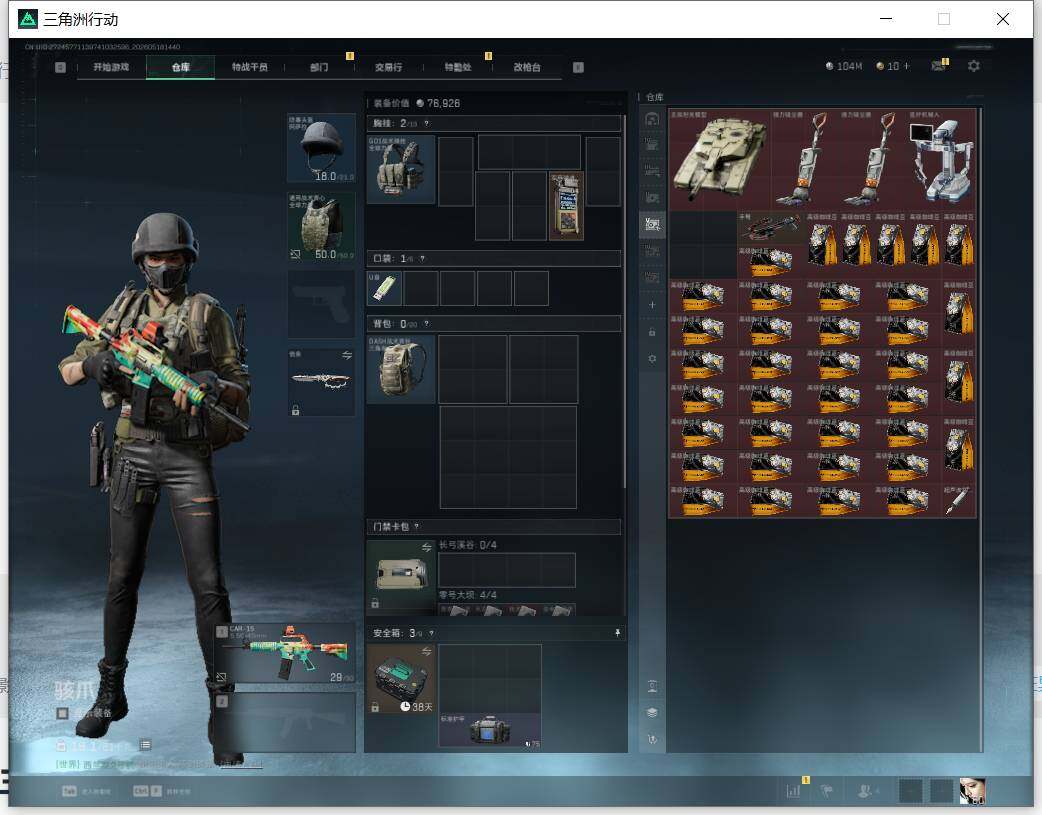Swap the knife using its swap arrows

347,356
